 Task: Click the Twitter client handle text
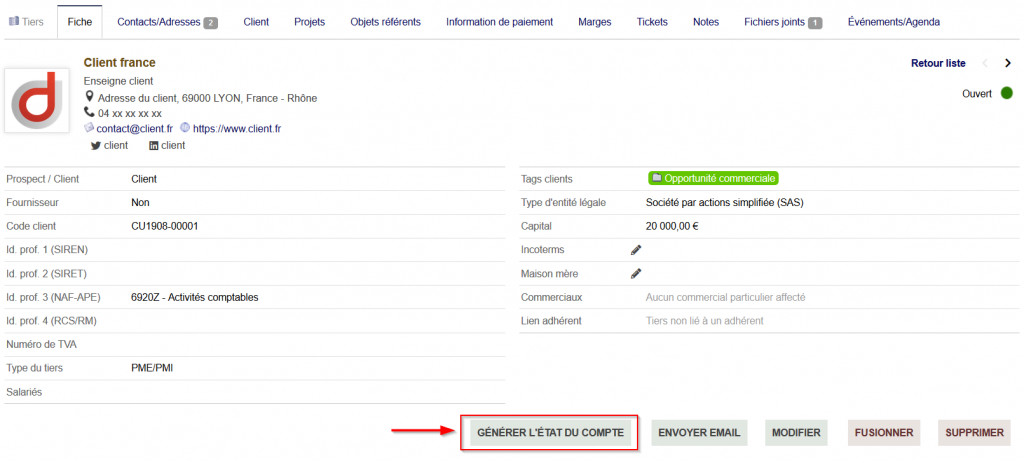(116, 146)
